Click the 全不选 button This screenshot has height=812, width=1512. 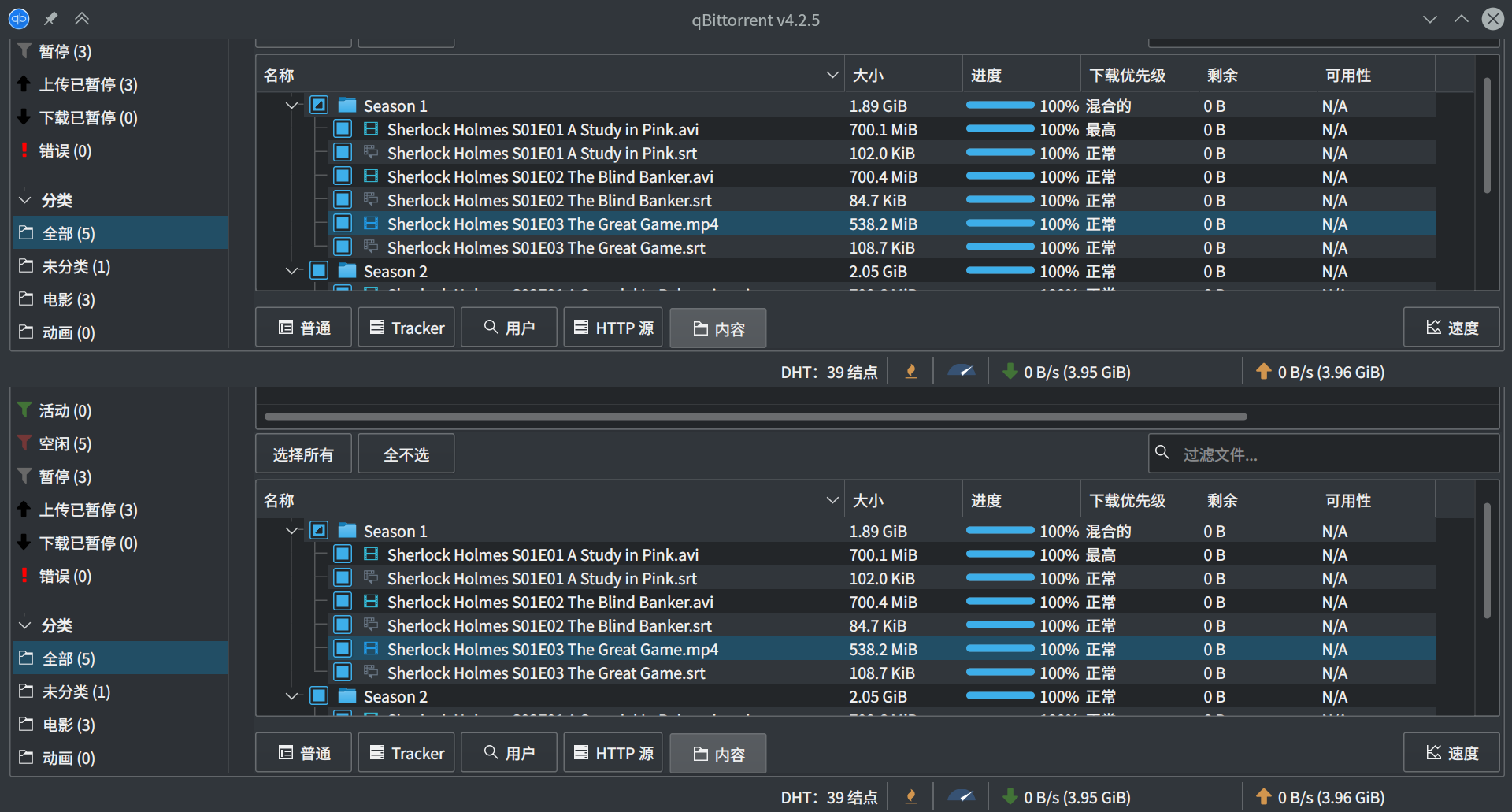(x=406, y=454)
